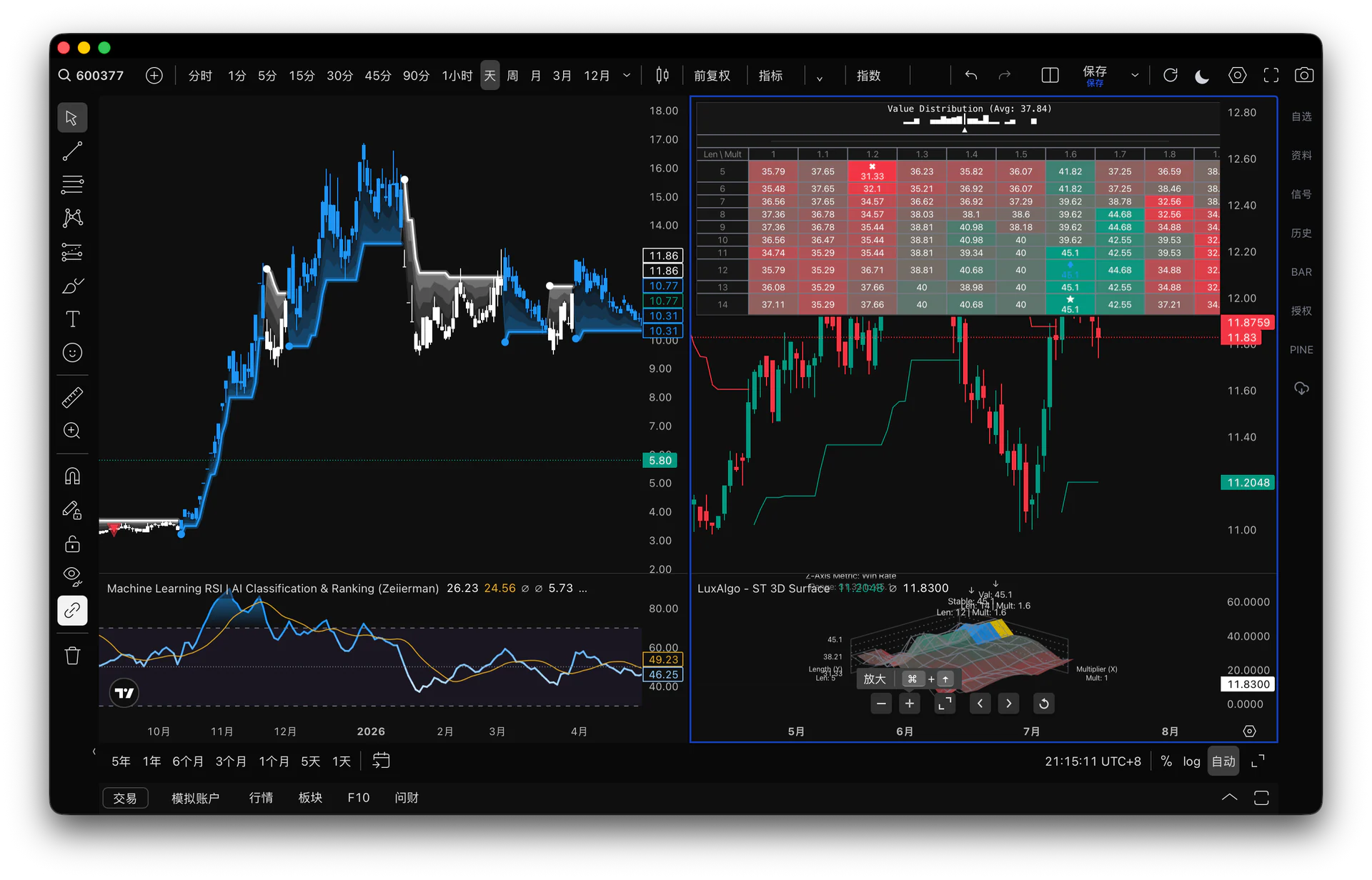
Task: Open the 信号 signals panel
Action: click(x=1301, y=194)
